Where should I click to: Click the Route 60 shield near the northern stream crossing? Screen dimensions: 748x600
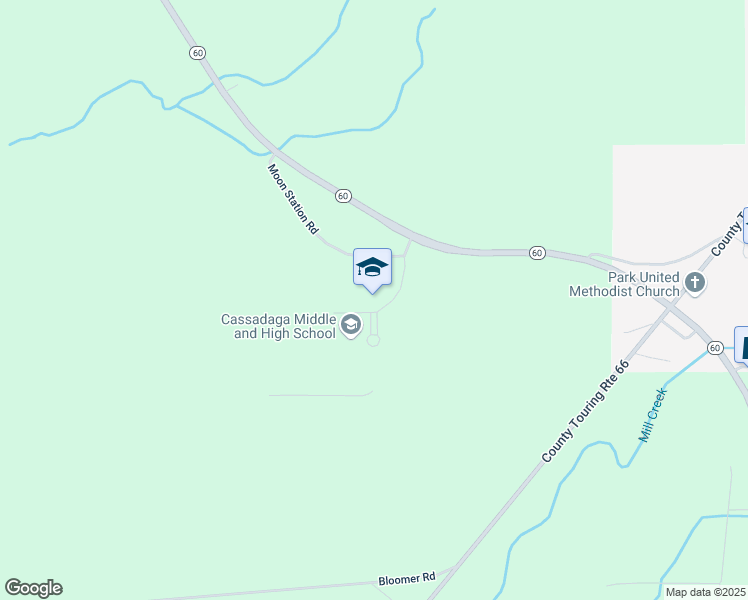coord(197,53)
